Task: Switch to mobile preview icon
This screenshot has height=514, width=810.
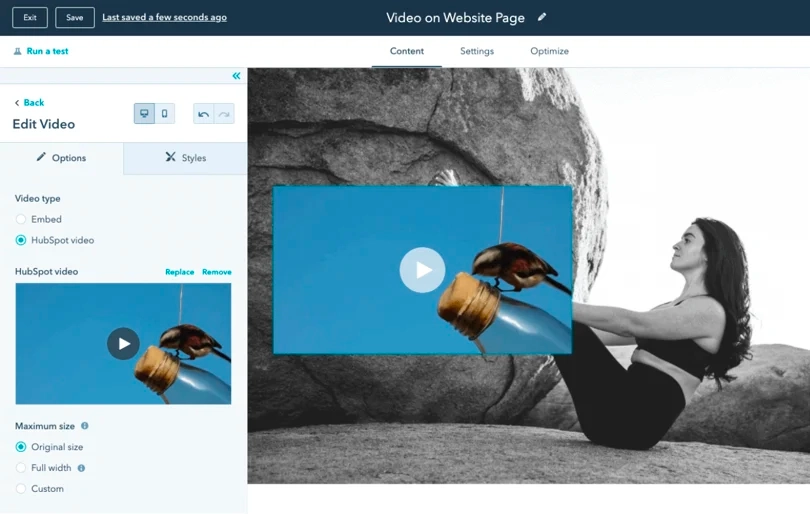Action: click(164, 114)
